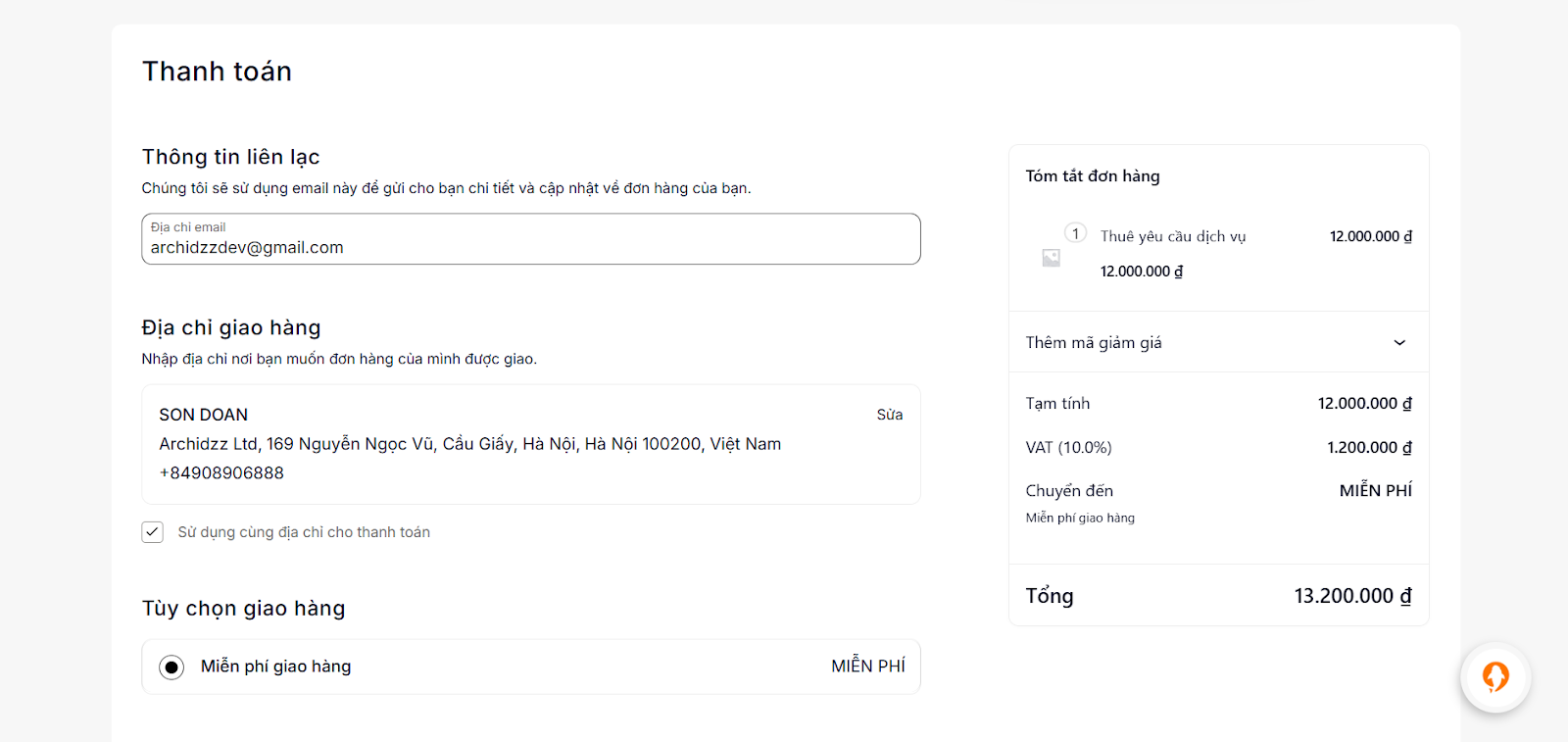Open the orange floating chat support icon
This screenshot has width=1568, height=742.
1494,676
